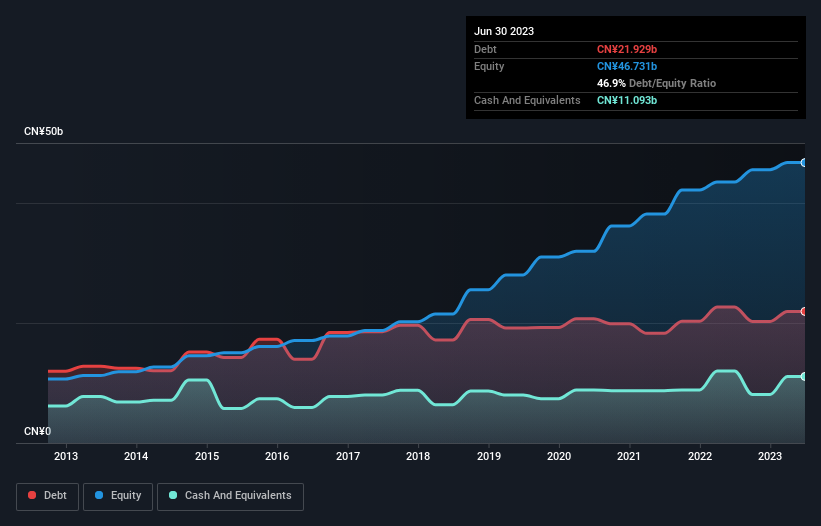The image size is (821, 526).
Task: Click the blue Equity legend dot
Action: click(x=99, y=495)
